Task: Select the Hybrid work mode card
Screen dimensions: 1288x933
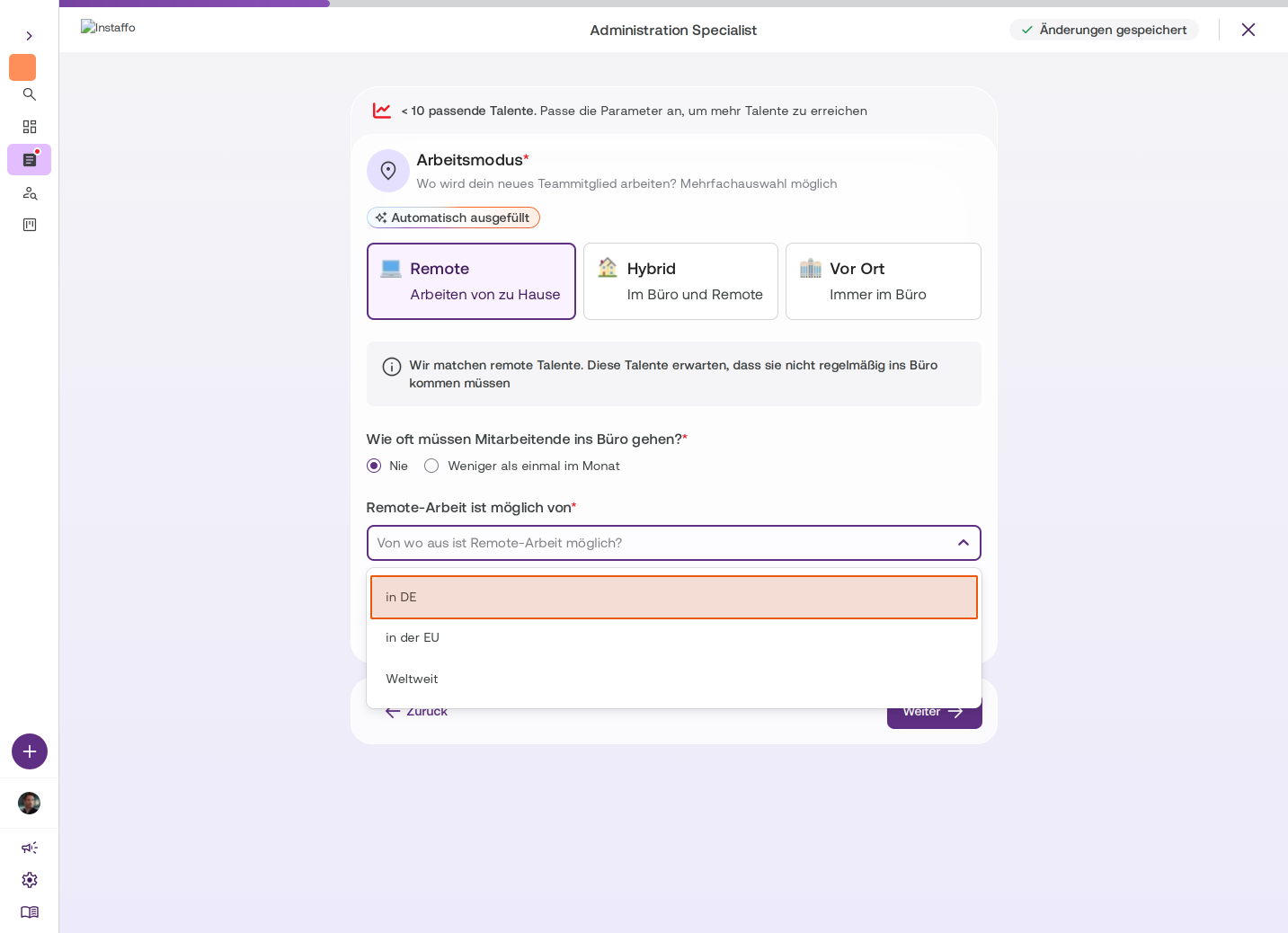Action: tap(680, 281)
